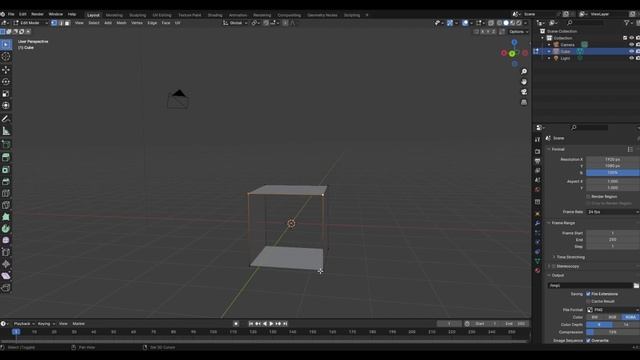
Task: Select the Transform tool
Action: pyautogui.click(x=6, y=106)
